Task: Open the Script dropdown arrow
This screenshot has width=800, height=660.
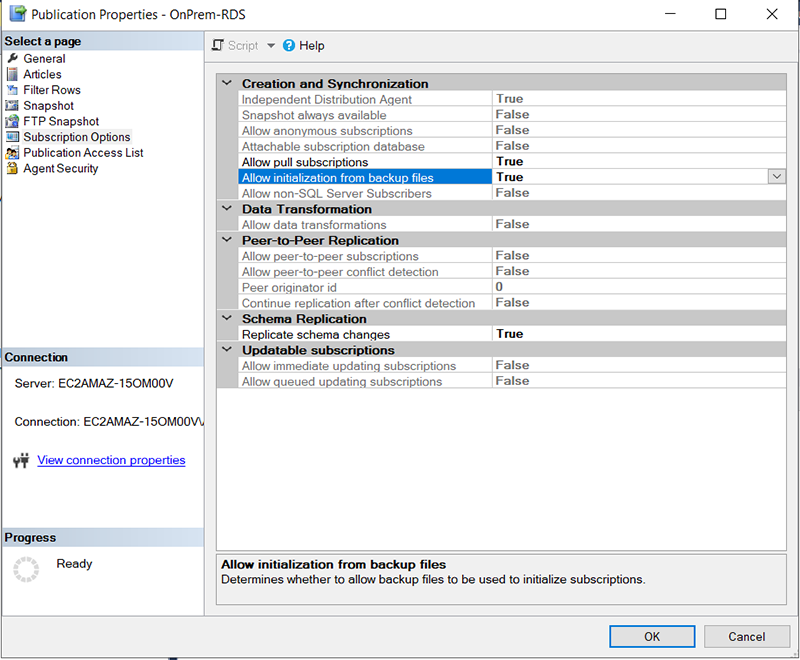Action: [271, 46]
